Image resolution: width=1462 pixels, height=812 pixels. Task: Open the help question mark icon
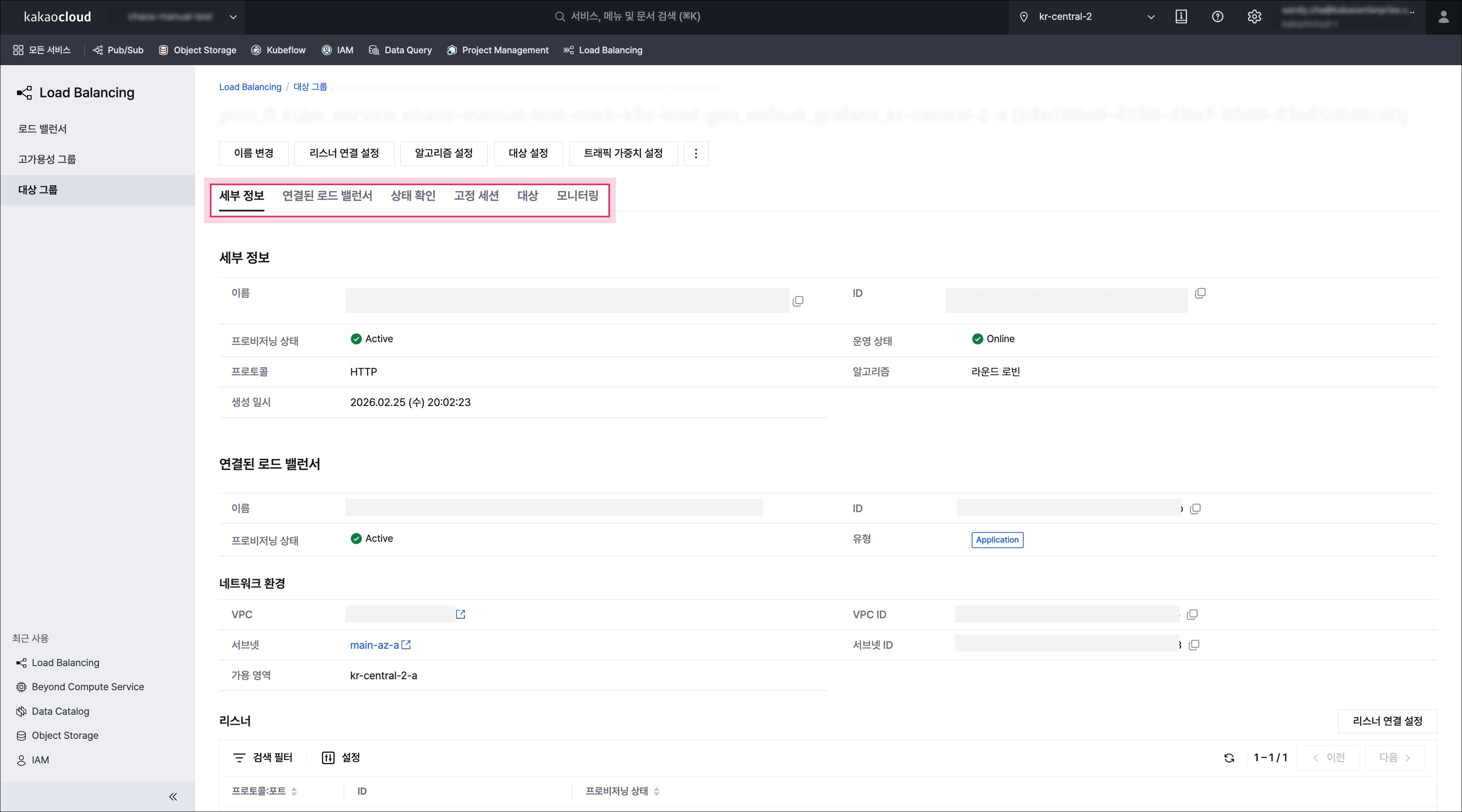coord(1217,16)
